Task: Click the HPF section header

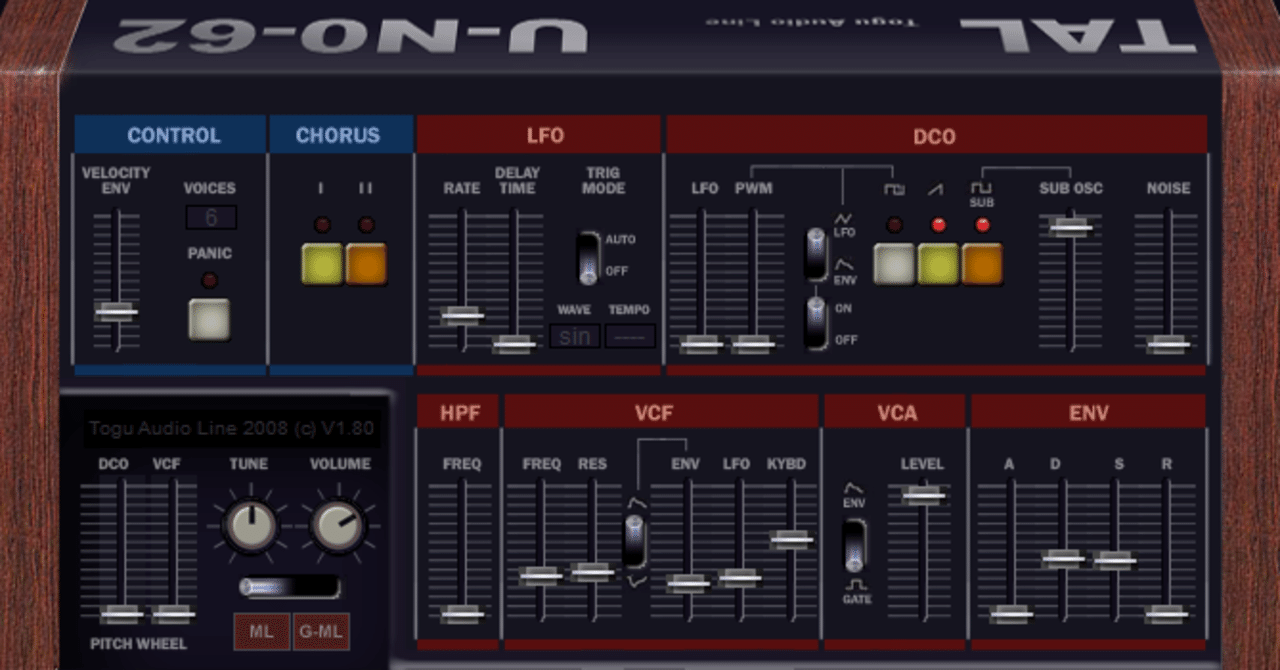Action: [458, 412]
